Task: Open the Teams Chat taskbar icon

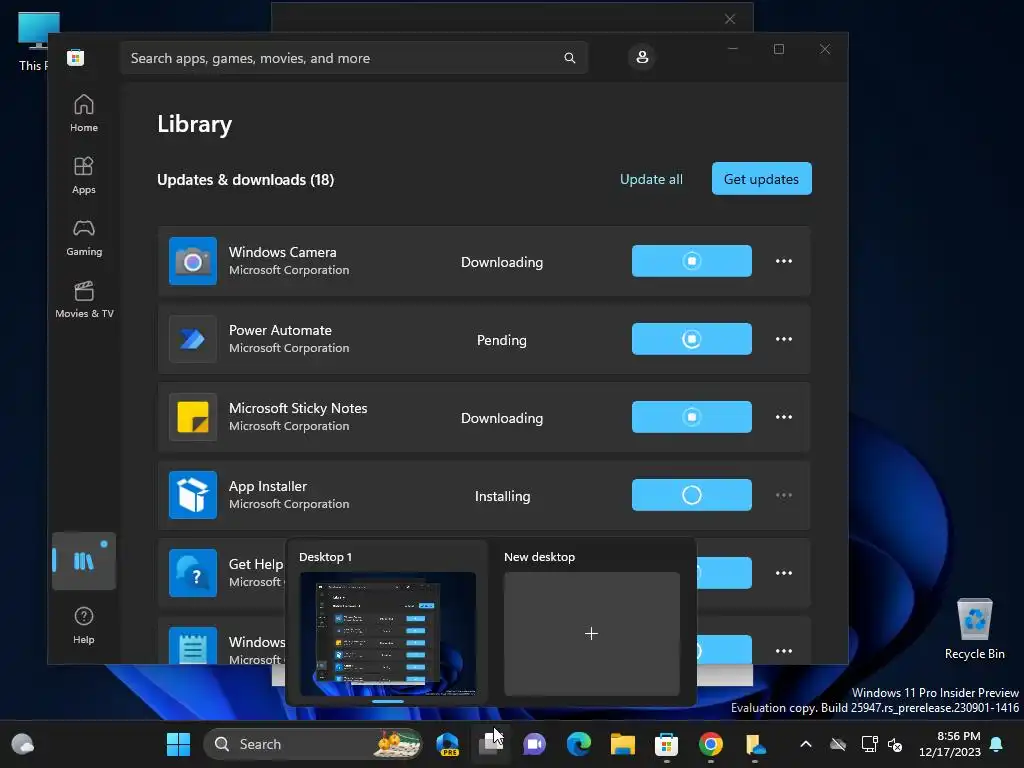Action: click(x=534, y=744)
